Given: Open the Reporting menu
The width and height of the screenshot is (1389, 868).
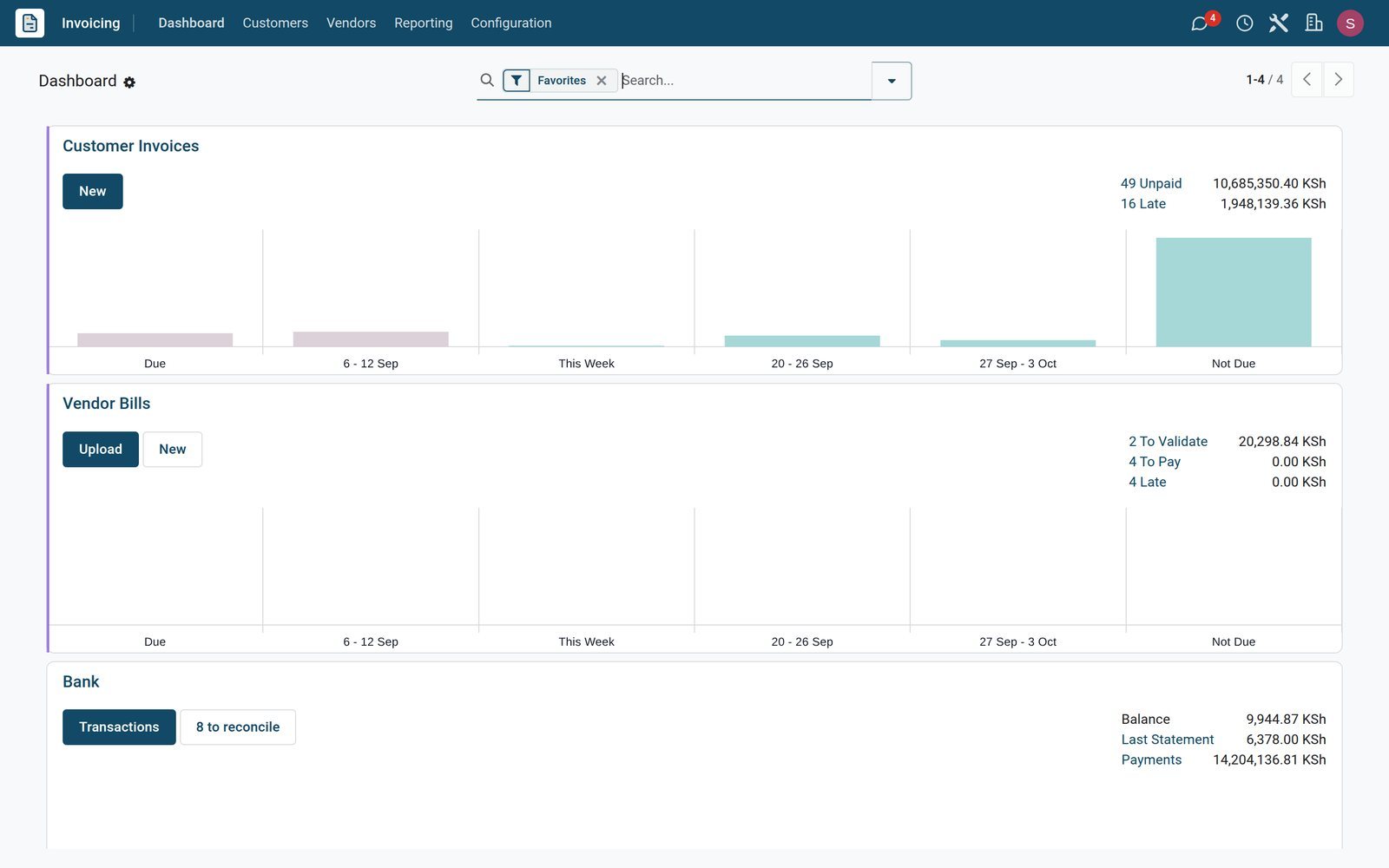Looking at the screenshot, I should click(x=423, y=23).
